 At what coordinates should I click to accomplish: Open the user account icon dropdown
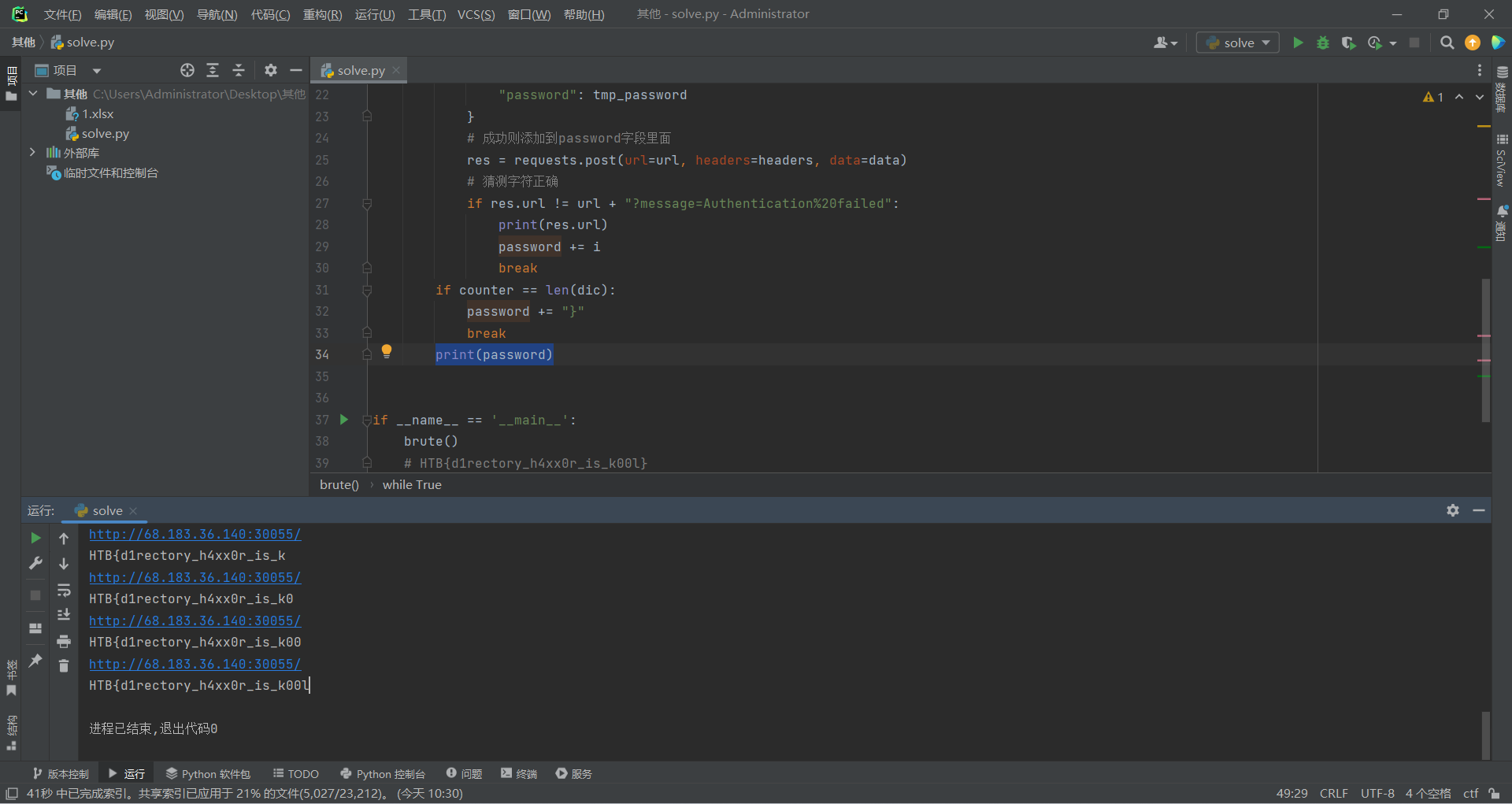point(1165,43)
